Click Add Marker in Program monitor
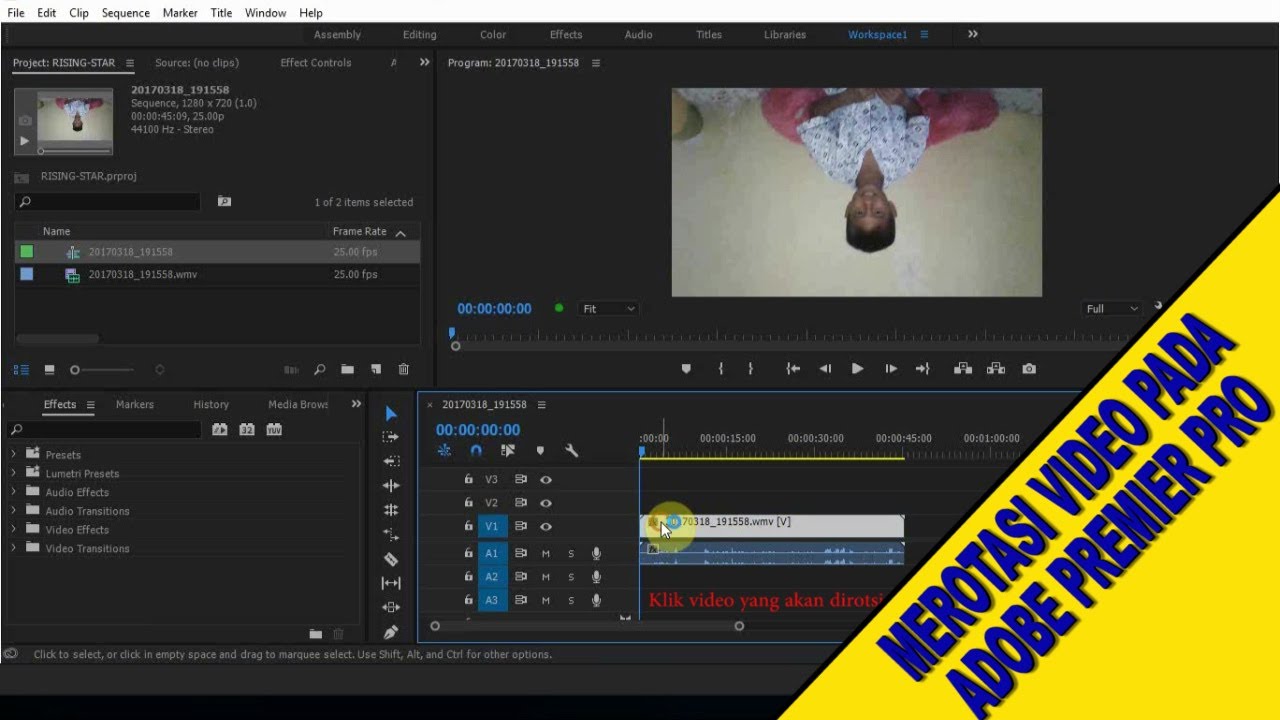 point(686,369)
